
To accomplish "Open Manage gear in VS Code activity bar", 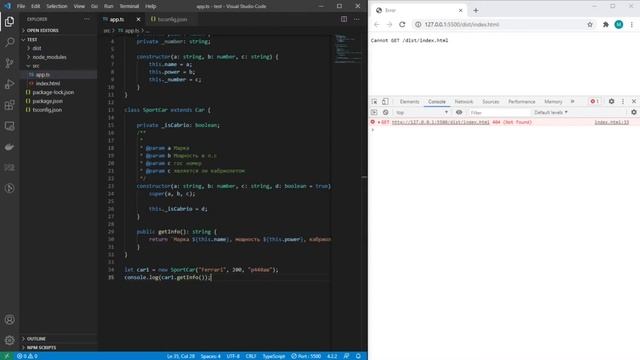I will click(x=9, y=340).
